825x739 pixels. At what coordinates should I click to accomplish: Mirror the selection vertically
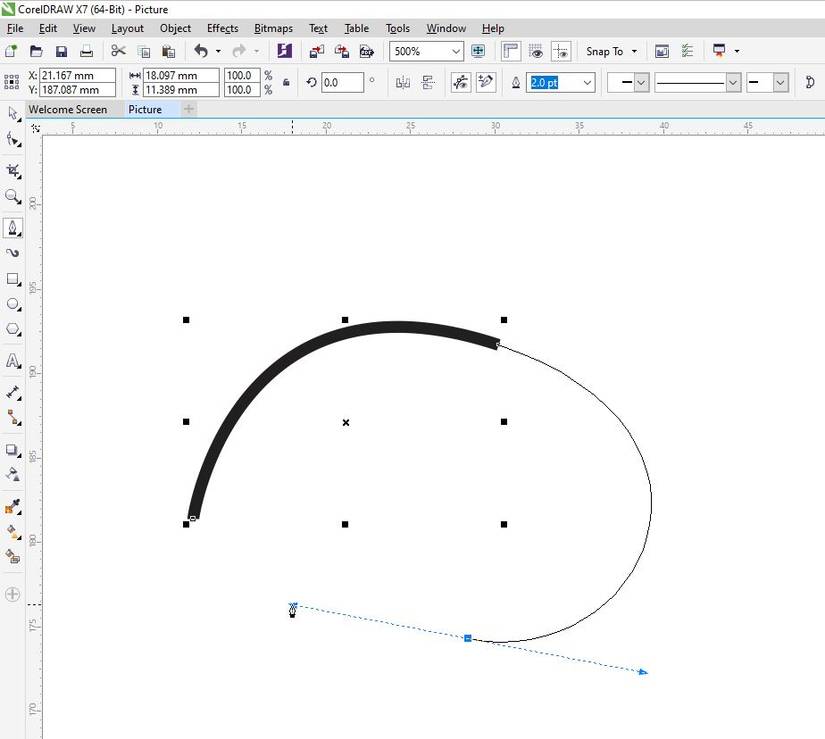point(430,82)
